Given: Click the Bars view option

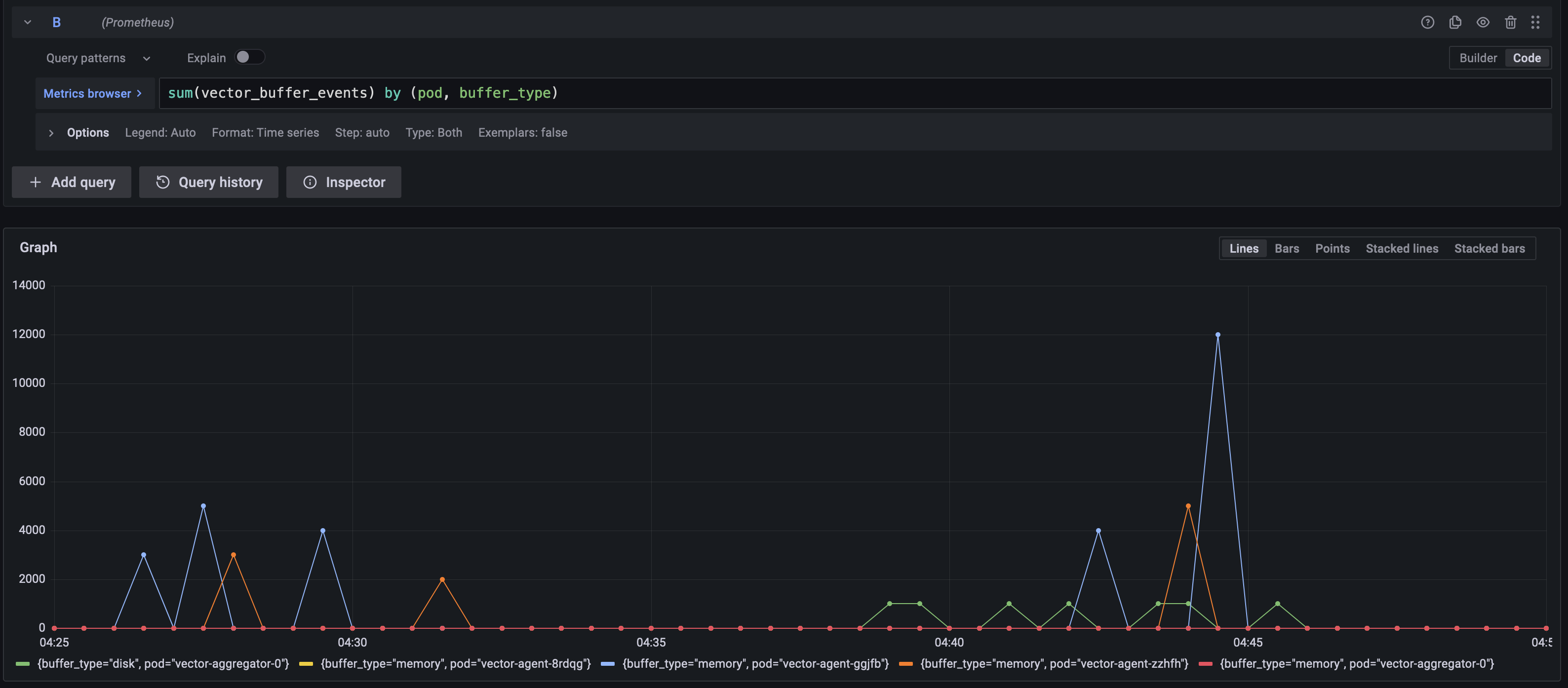Looking at the screenshot, I should [x=1286, y=248].
